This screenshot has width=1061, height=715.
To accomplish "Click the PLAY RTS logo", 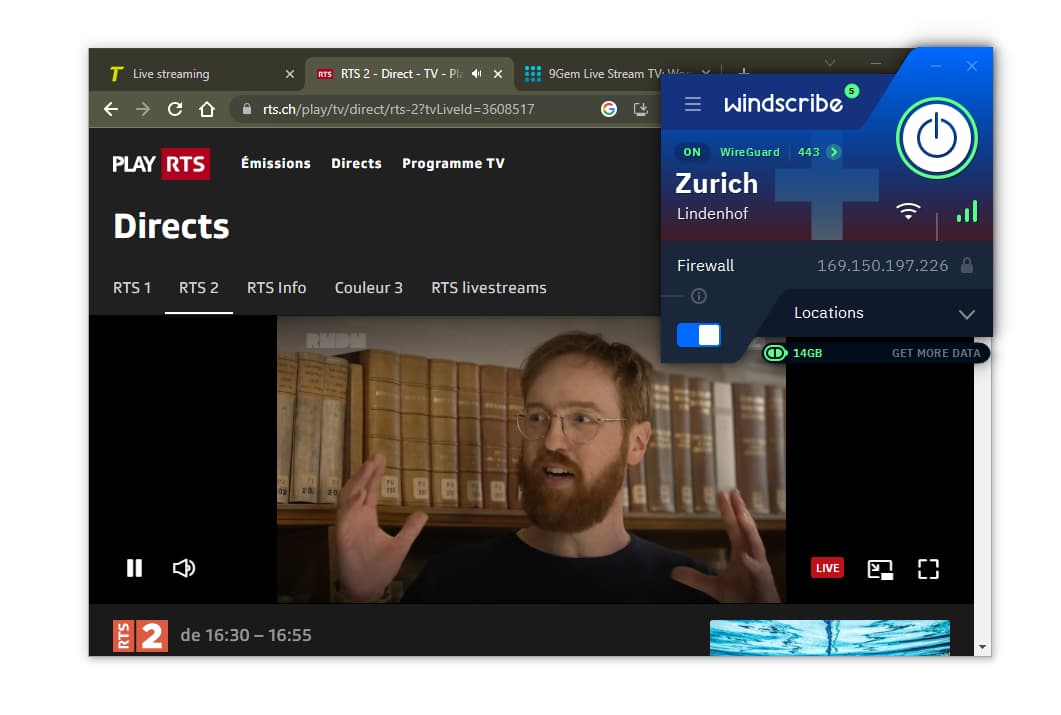I will point(161,164).
